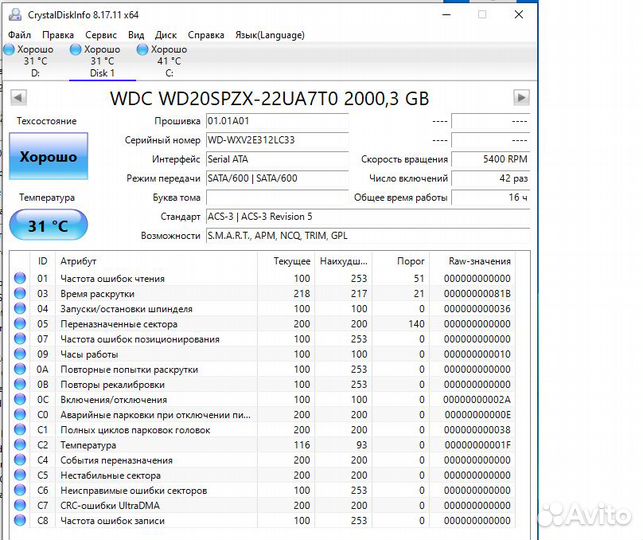Open the Язык(Language) menu
643x540 pixels.
[270, 35]
